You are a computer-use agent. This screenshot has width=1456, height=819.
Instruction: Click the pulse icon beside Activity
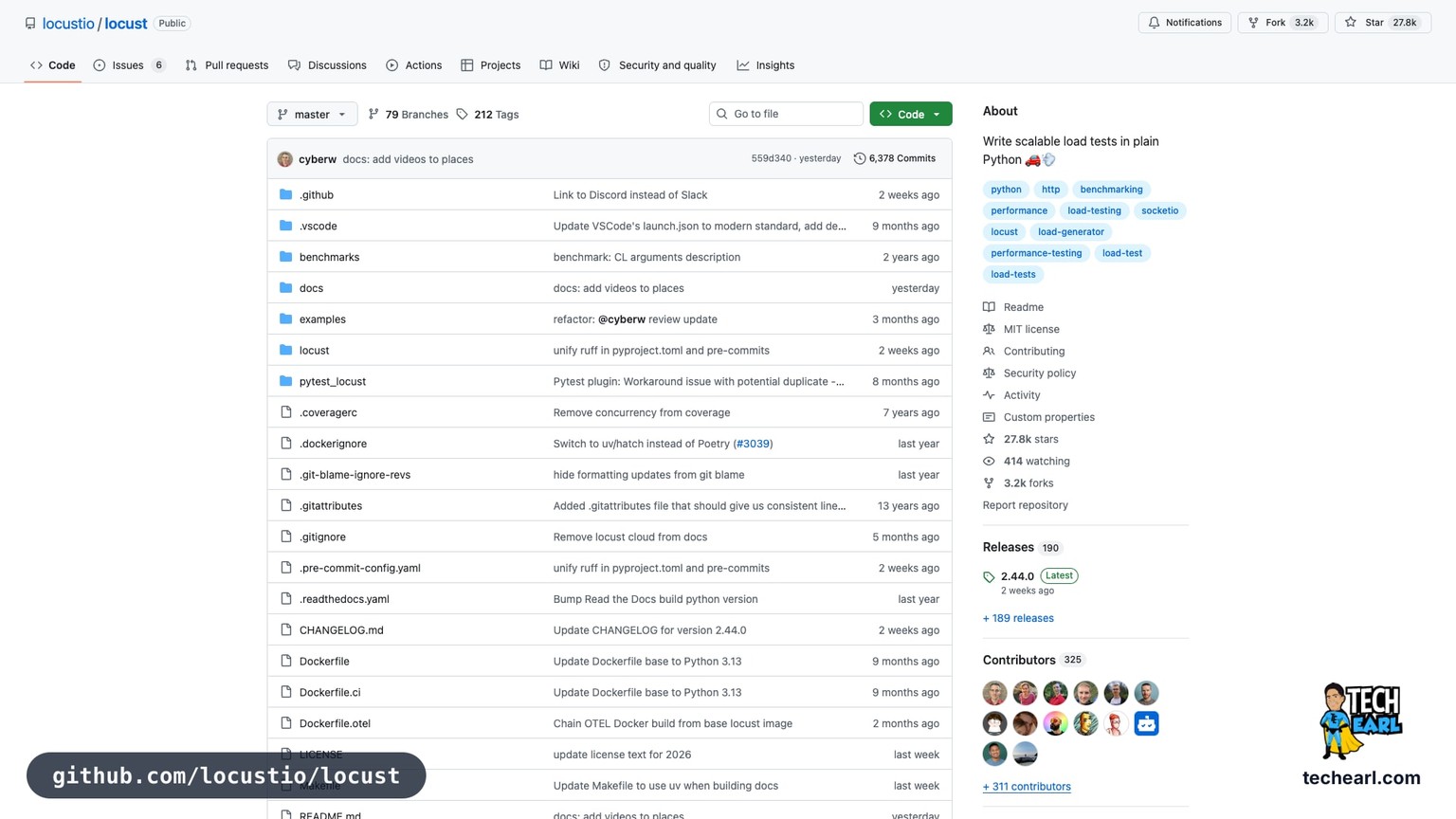point(989,395)
